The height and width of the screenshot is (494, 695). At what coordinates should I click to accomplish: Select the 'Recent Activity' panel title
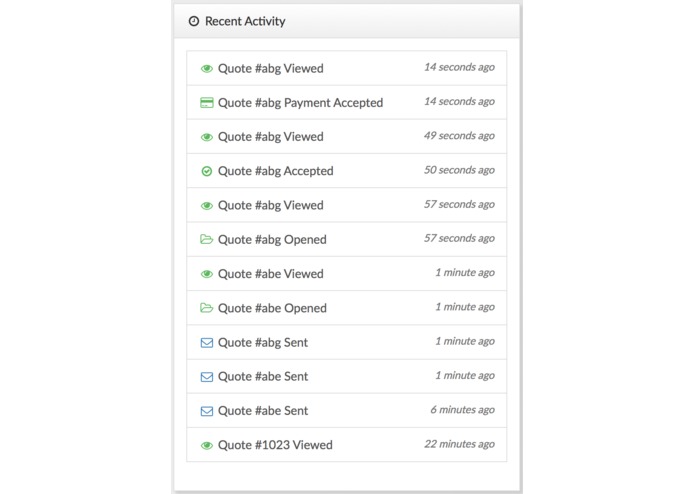coord(245,21)
